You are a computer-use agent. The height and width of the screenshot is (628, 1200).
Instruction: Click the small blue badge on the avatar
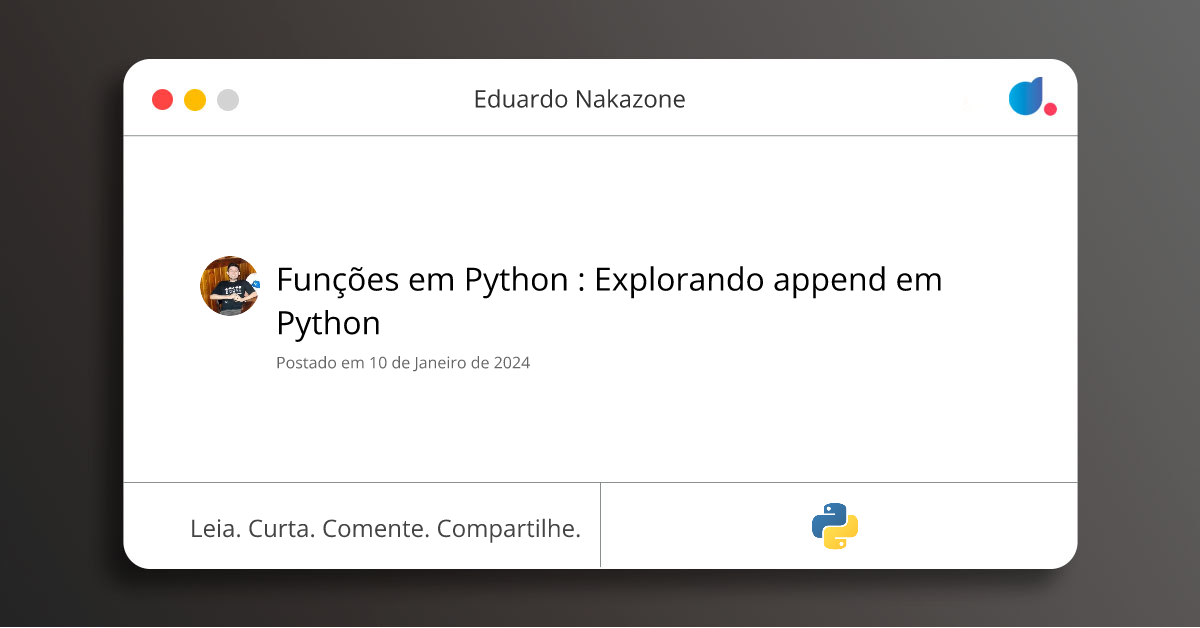pos(255,284)
